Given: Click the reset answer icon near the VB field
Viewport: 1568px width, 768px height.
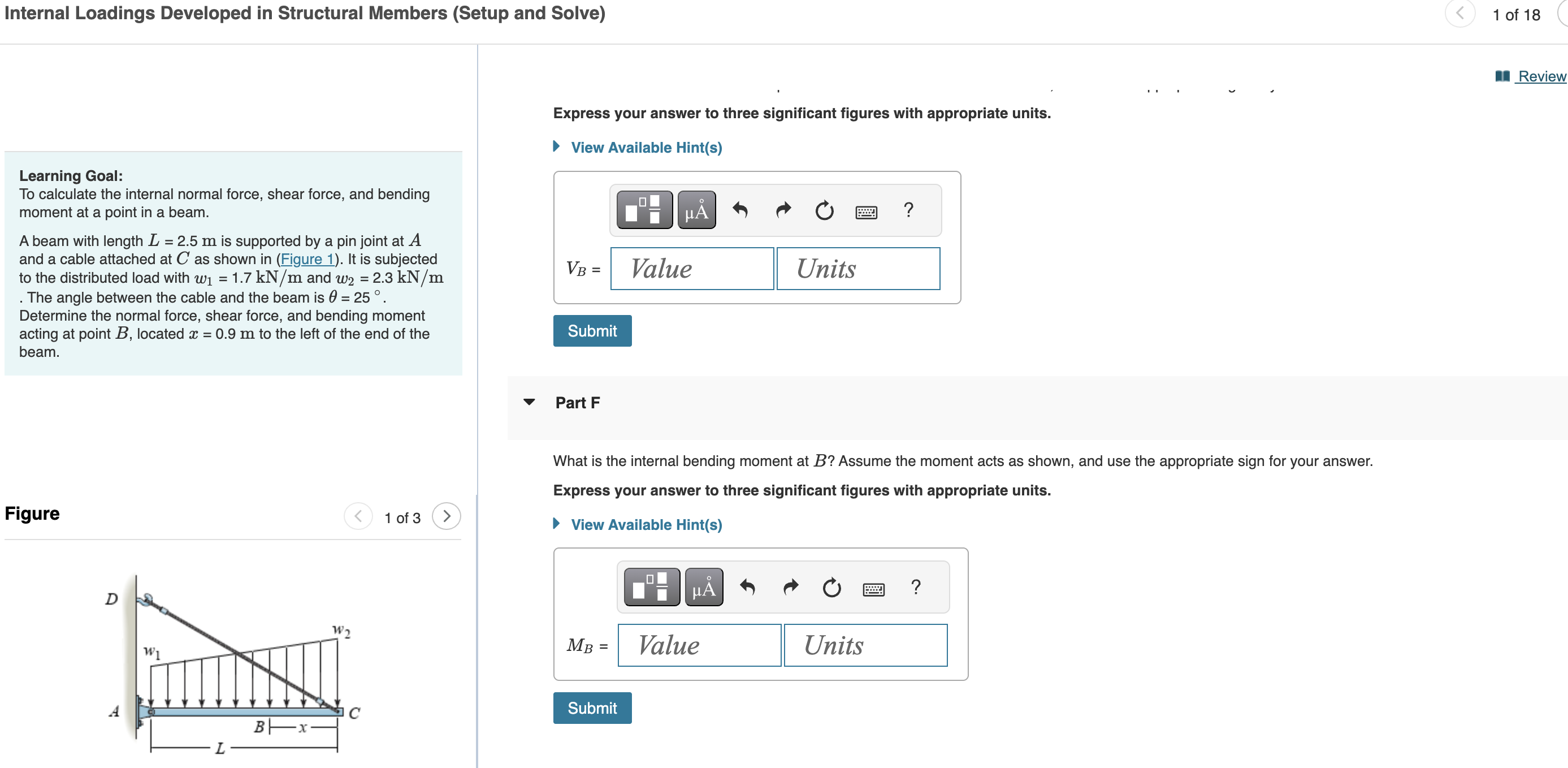Looking at the screenshot, I should [x=824, y=210].
